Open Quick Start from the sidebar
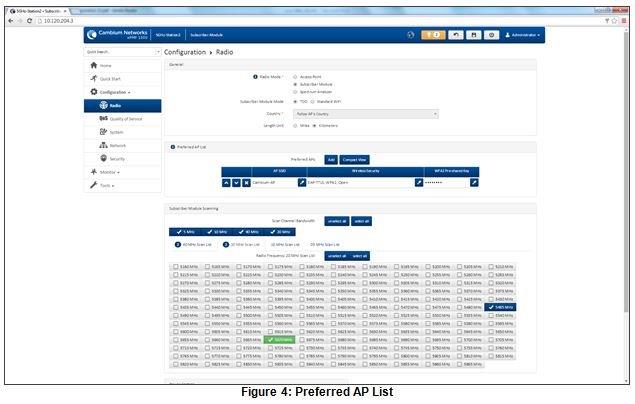The image size is (635, 404). (x=110, y=78)
